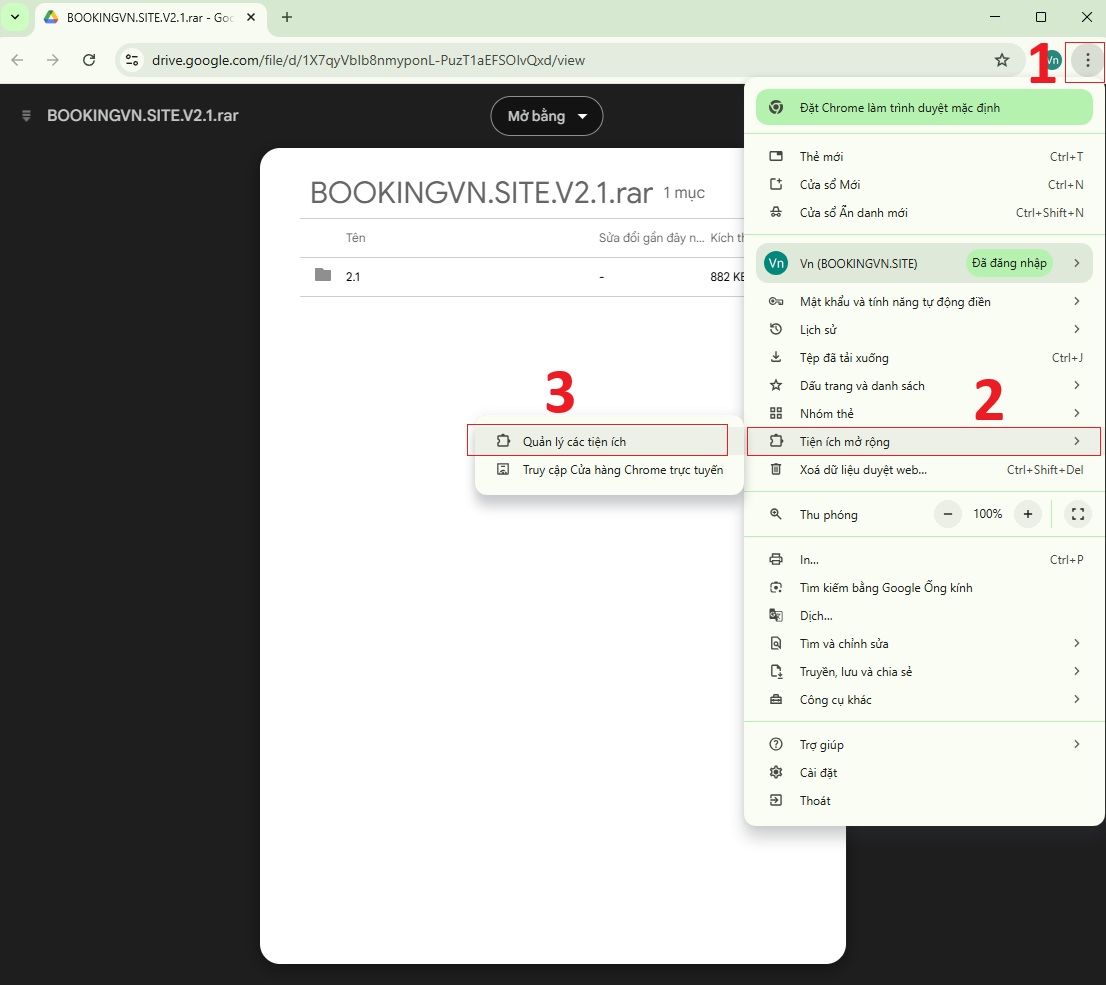Click the 100% zoom level value
The width and height of the screenshot is (1106, 985).
pyautogui.click(x=988, y=514)
